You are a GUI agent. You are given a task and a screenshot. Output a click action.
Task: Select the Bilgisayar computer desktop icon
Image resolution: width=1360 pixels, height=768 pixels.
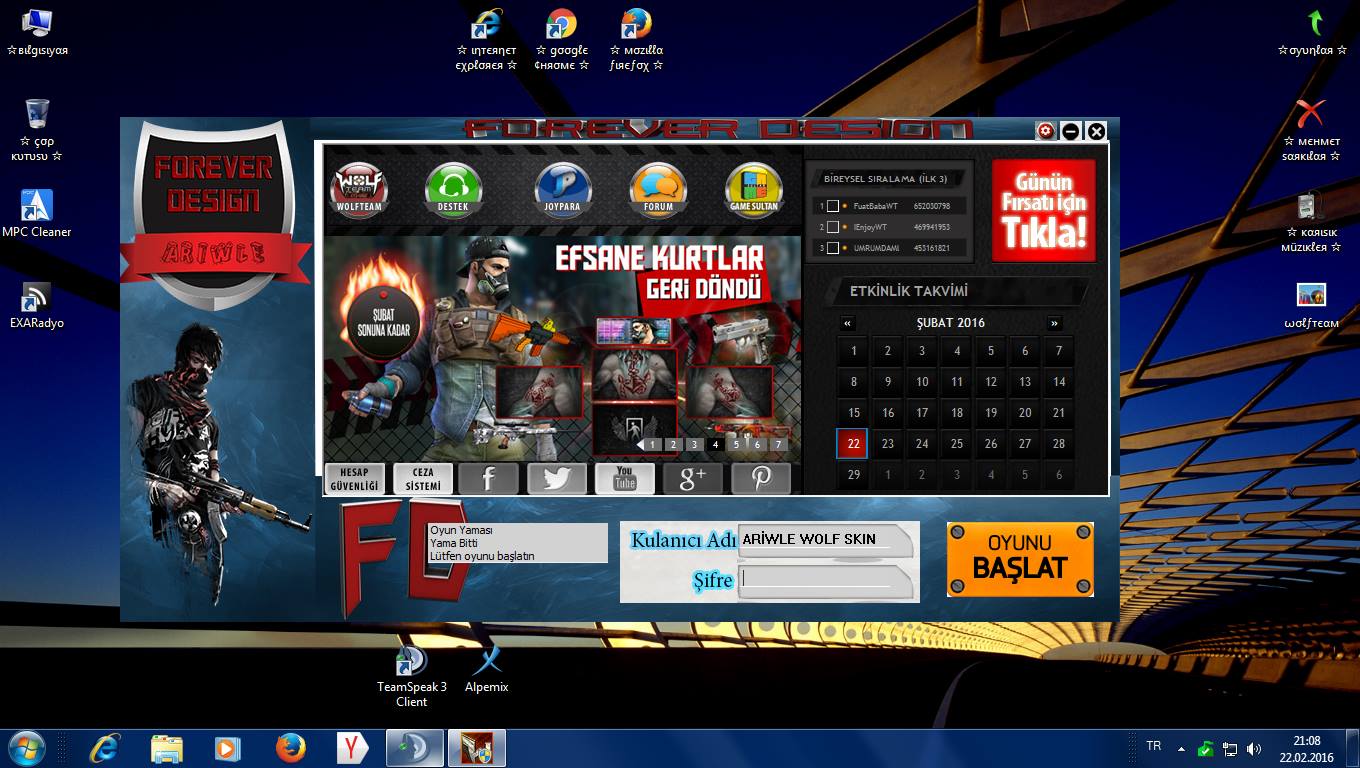pyautogui.click(x=37, y=32)
